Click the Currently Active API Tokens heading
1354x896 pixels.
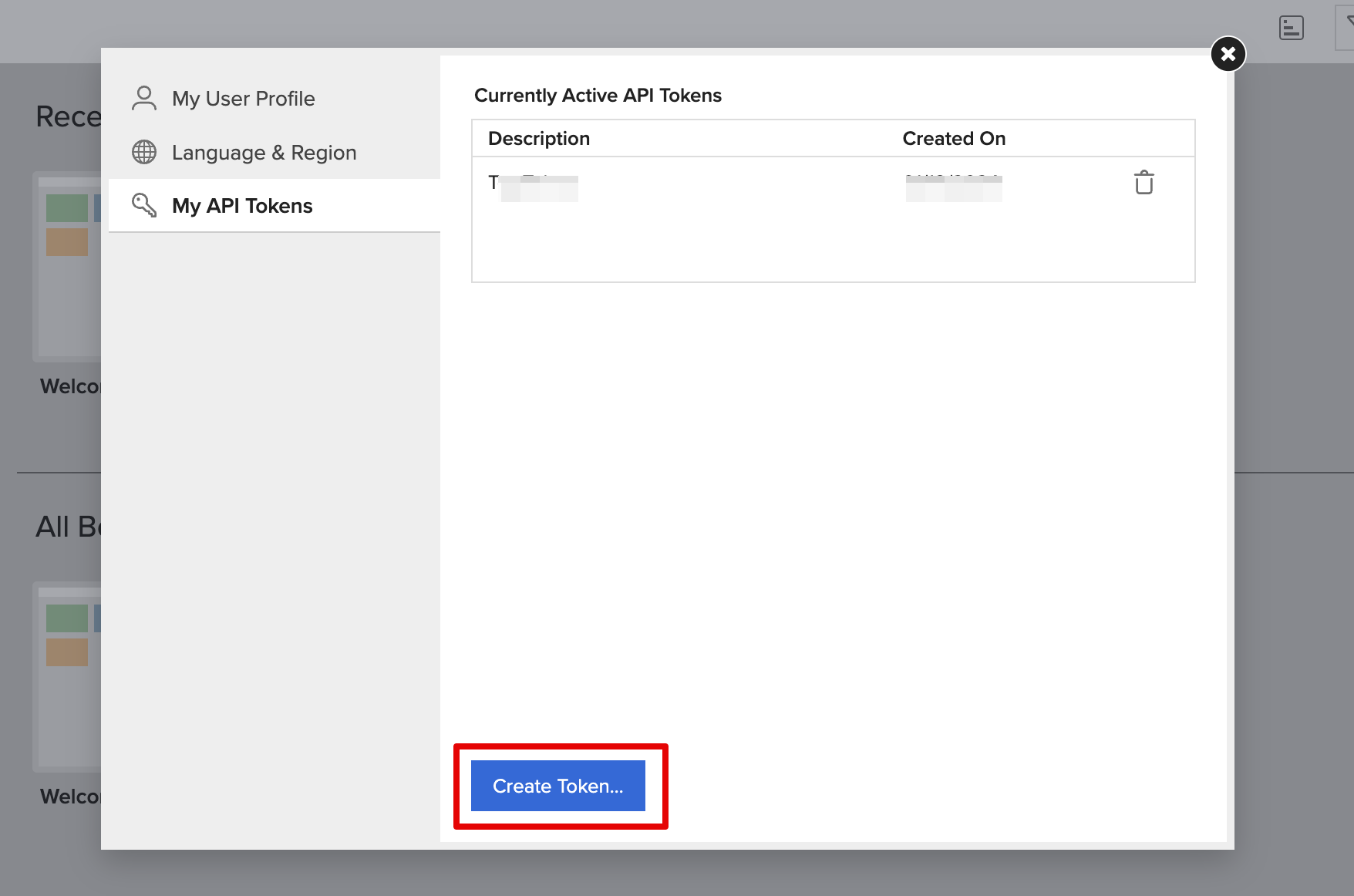pyautogui.click(x=598, y=96)
